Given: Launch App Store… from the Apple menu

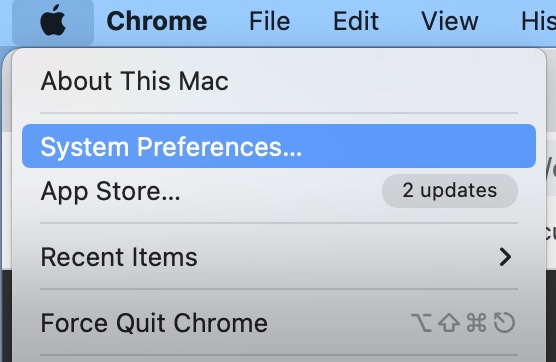Looking at the screenshot, I should 279,191.
